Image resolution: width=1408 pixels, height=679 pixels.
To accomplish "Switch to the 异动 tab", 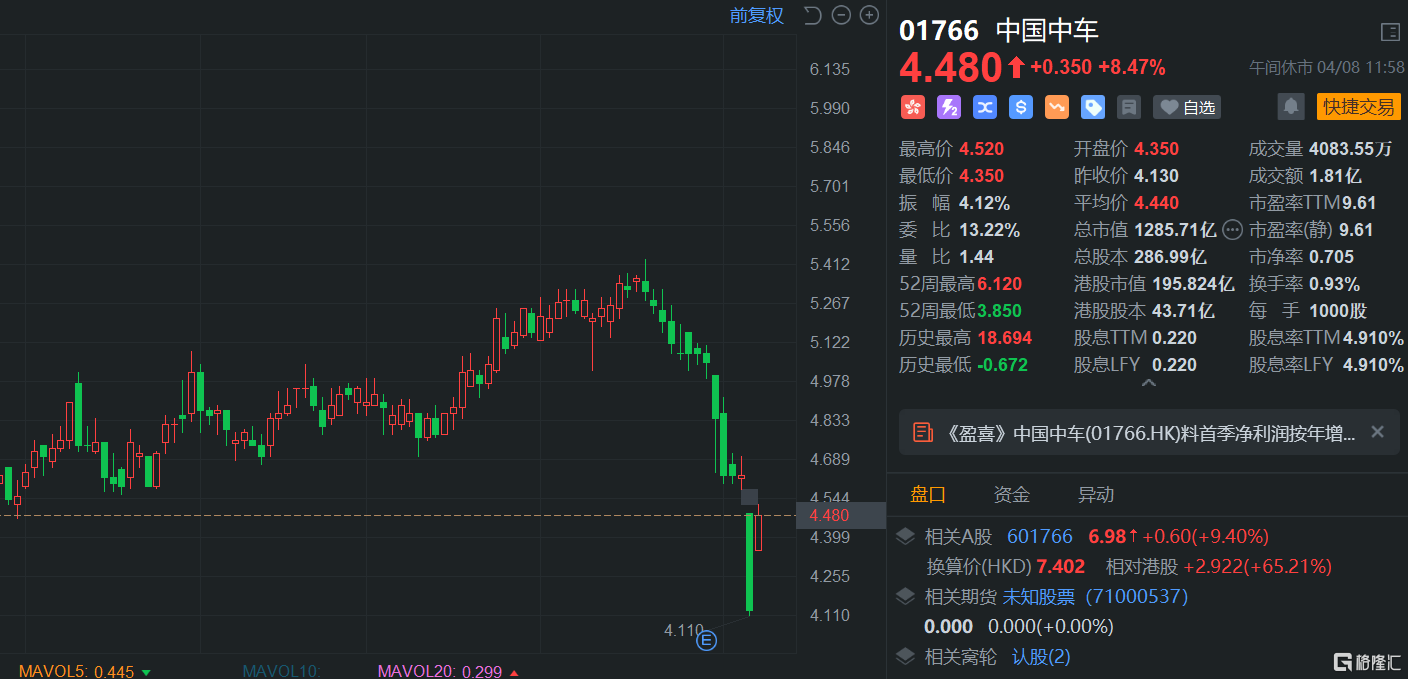I will coord(1095,494).
